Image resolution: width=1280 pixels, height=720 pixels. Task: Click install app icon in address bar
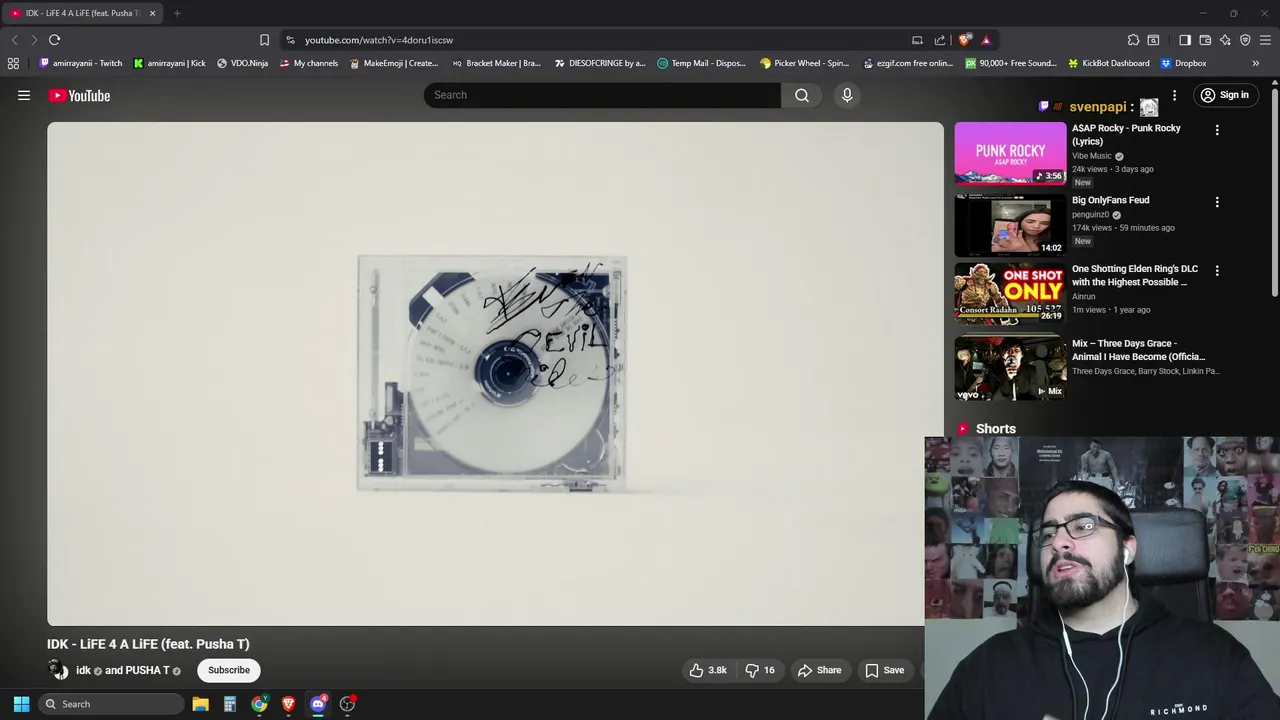point(917,40)
